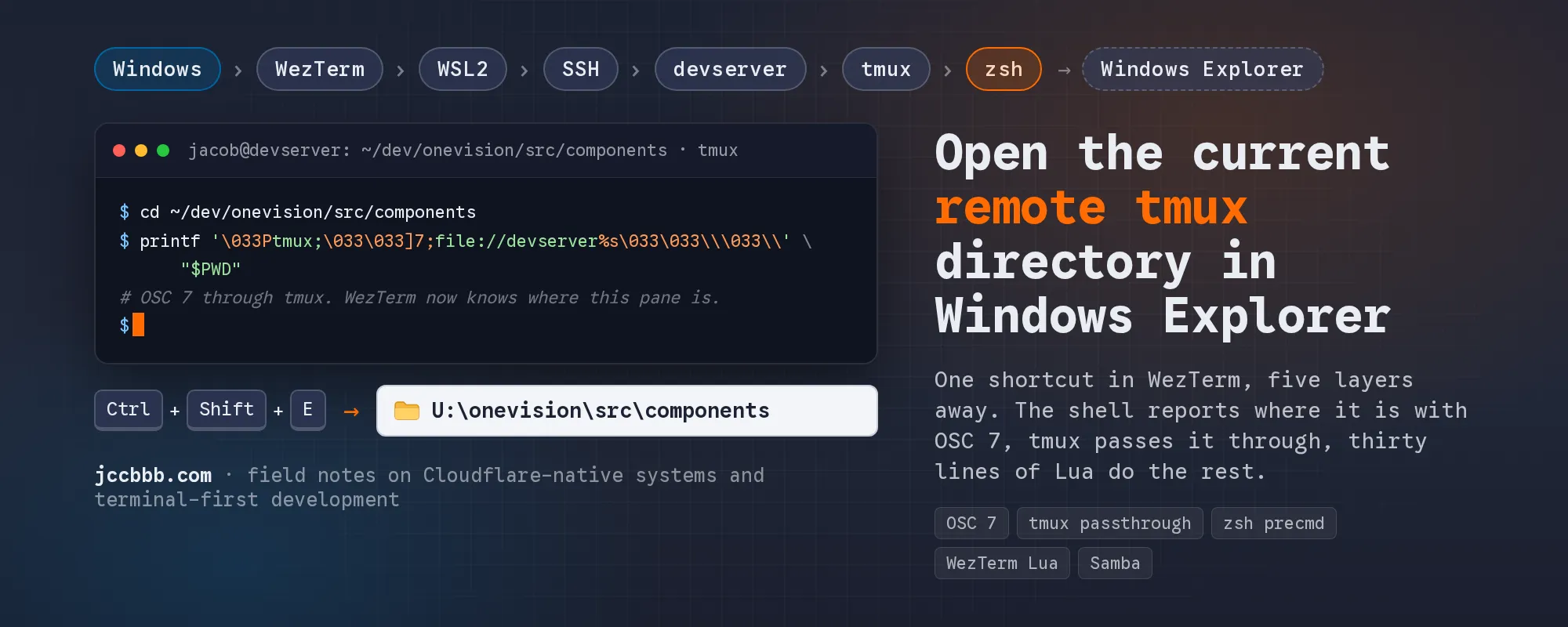Select the orange zsh pill

click(1004, 69)
